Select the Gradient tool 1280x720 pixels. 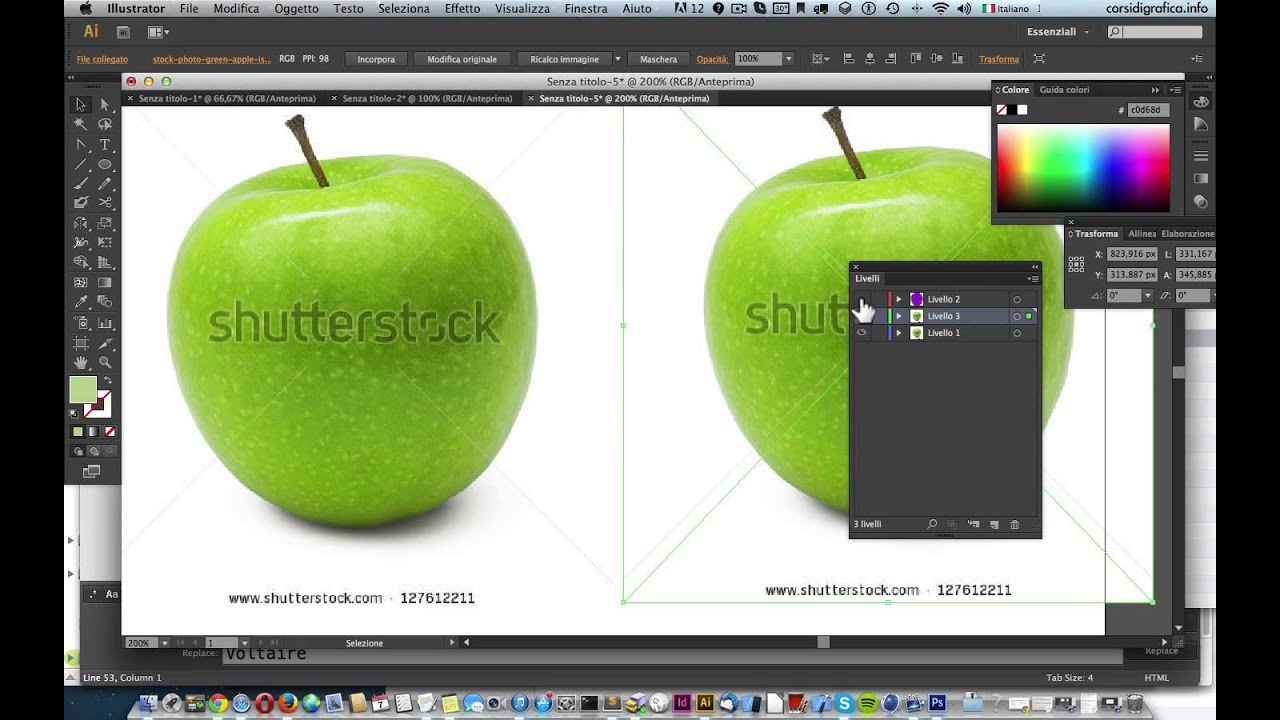click(x=104, y=283)
